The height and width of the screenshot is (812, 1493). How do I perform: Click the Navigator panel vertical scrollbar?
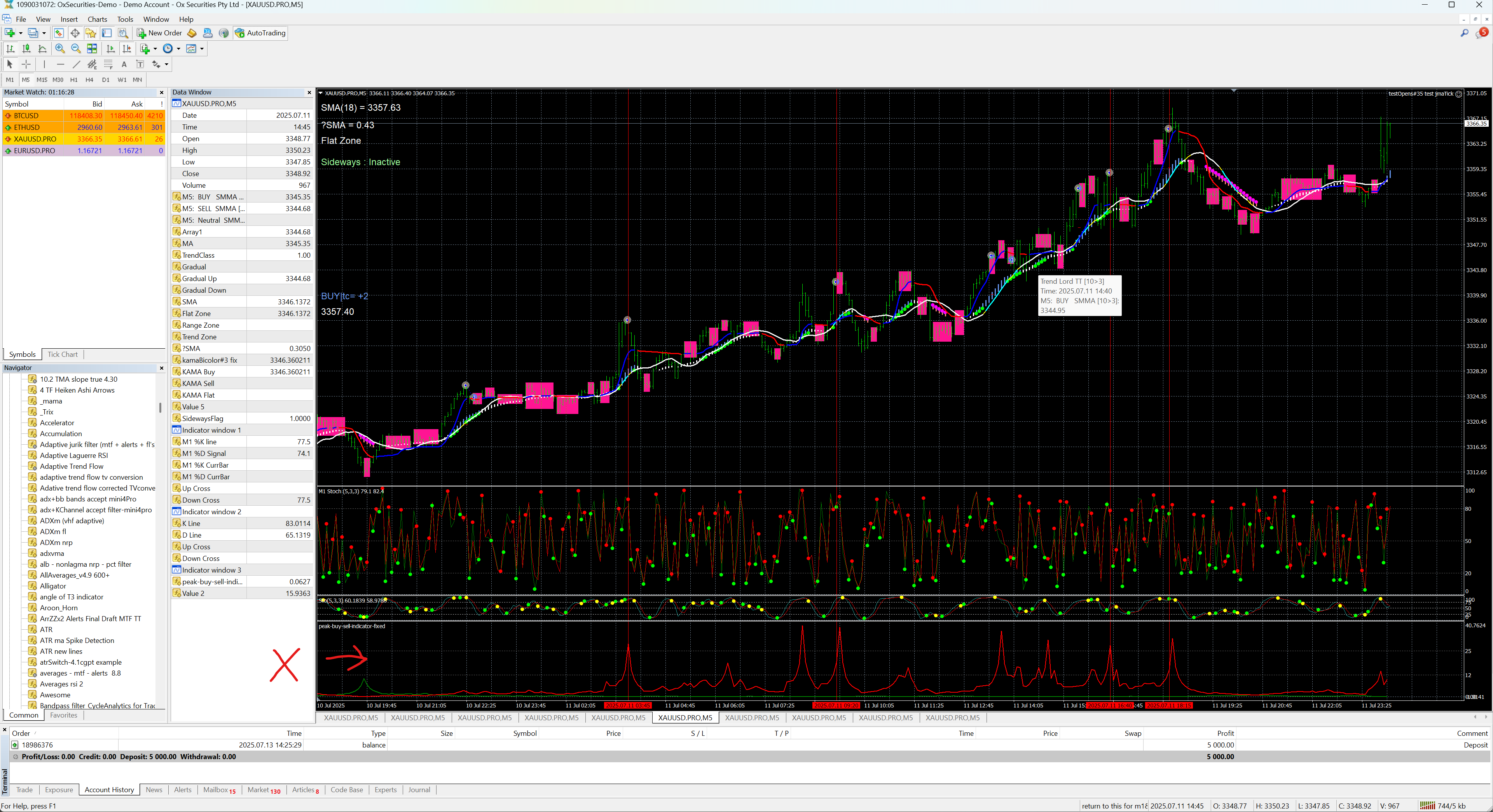[x=160, y=407]
